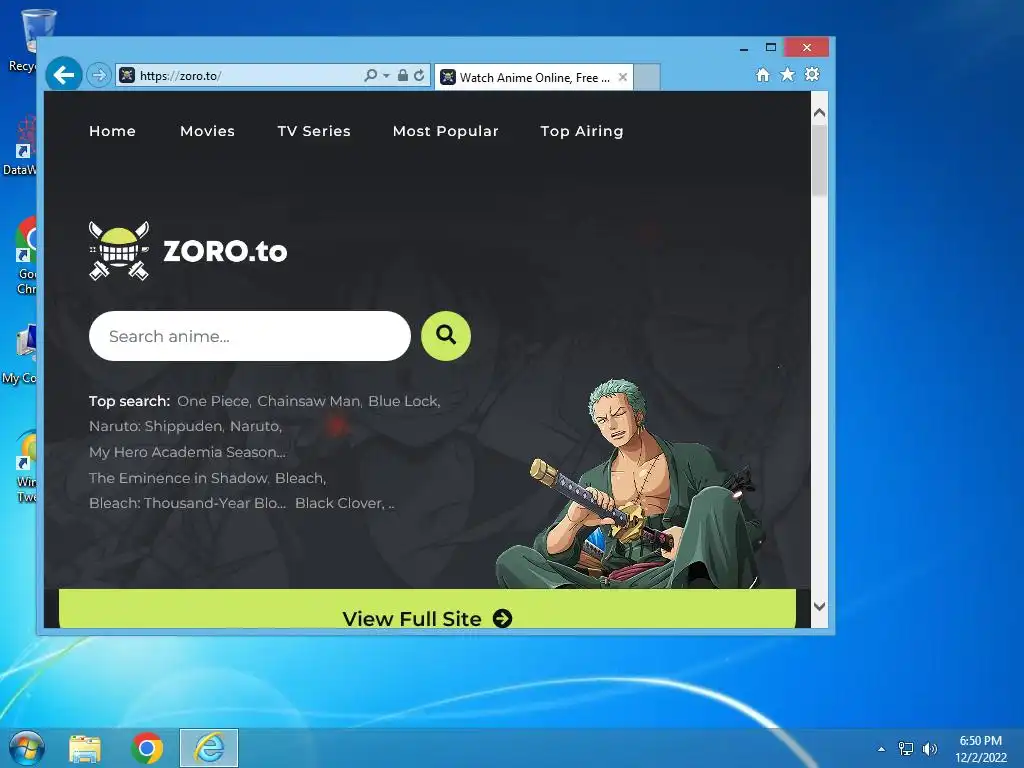Image resolution: width=1024 pixels, height=768 pixels.
Task: Open the Naruto: Shippuden search link
Action: 157,426
